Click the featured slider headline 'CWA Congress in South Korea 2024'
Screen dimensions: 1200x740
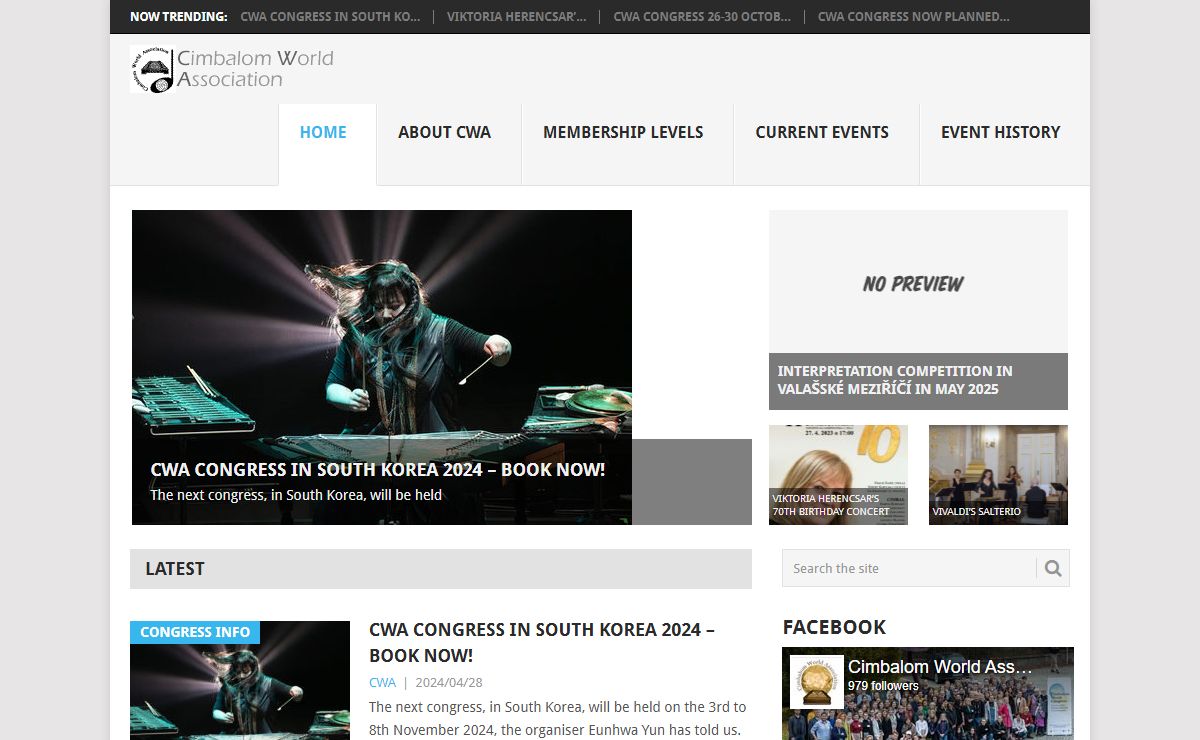pos(378,469)
